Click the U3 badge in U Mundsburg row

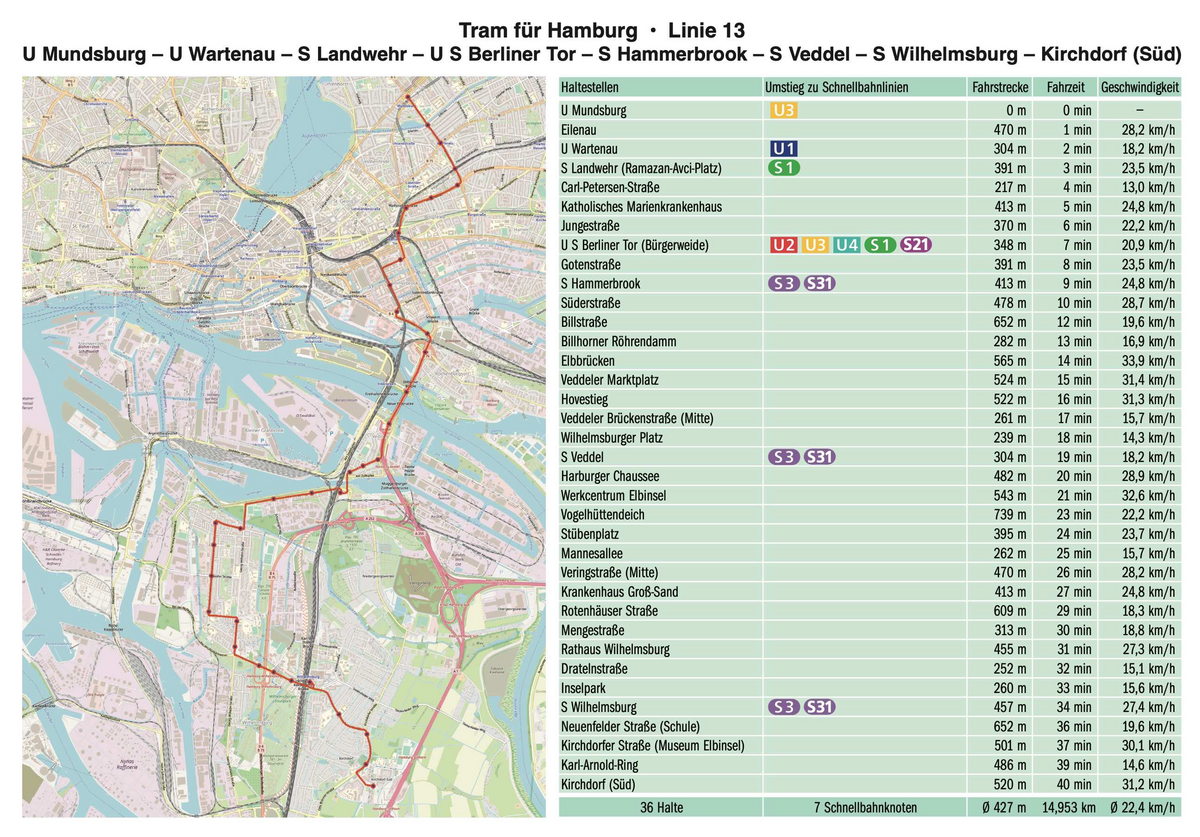784,110
